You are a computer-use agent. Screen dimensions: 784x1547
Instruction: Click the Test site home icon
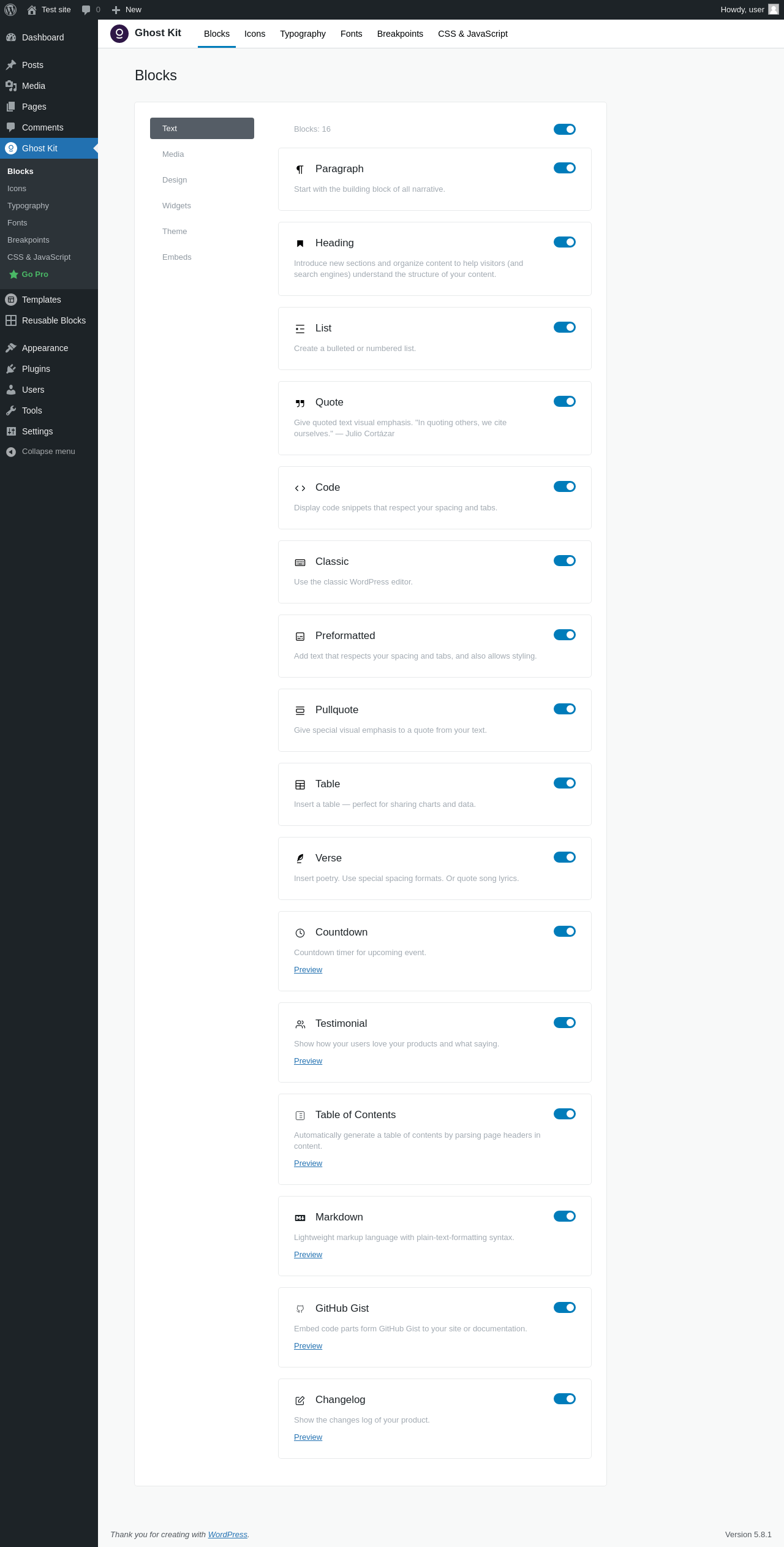tap(32, 10)
